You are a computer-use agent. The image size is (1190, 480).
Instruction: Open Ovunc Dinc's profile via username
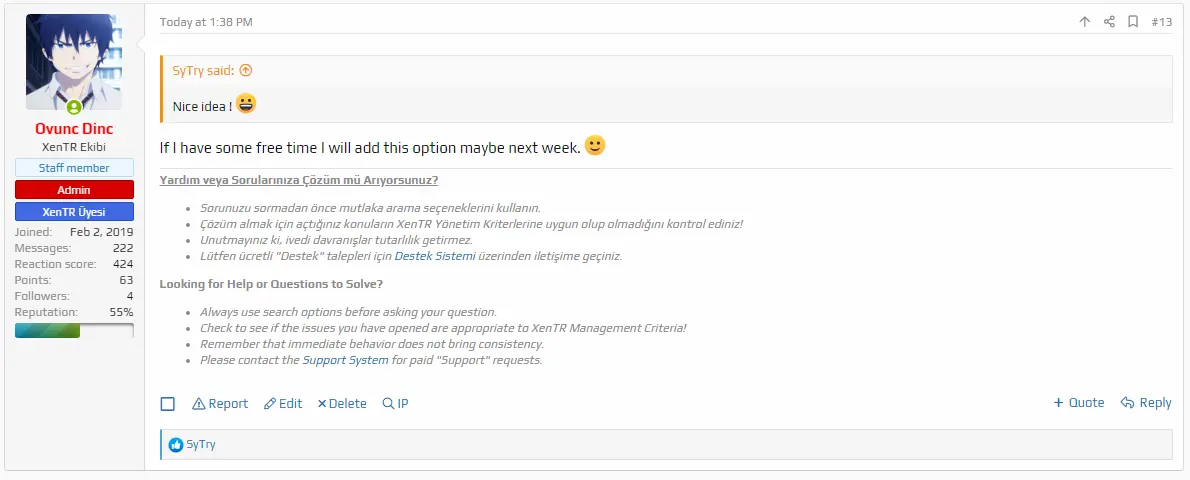click(x=74, y=129)
